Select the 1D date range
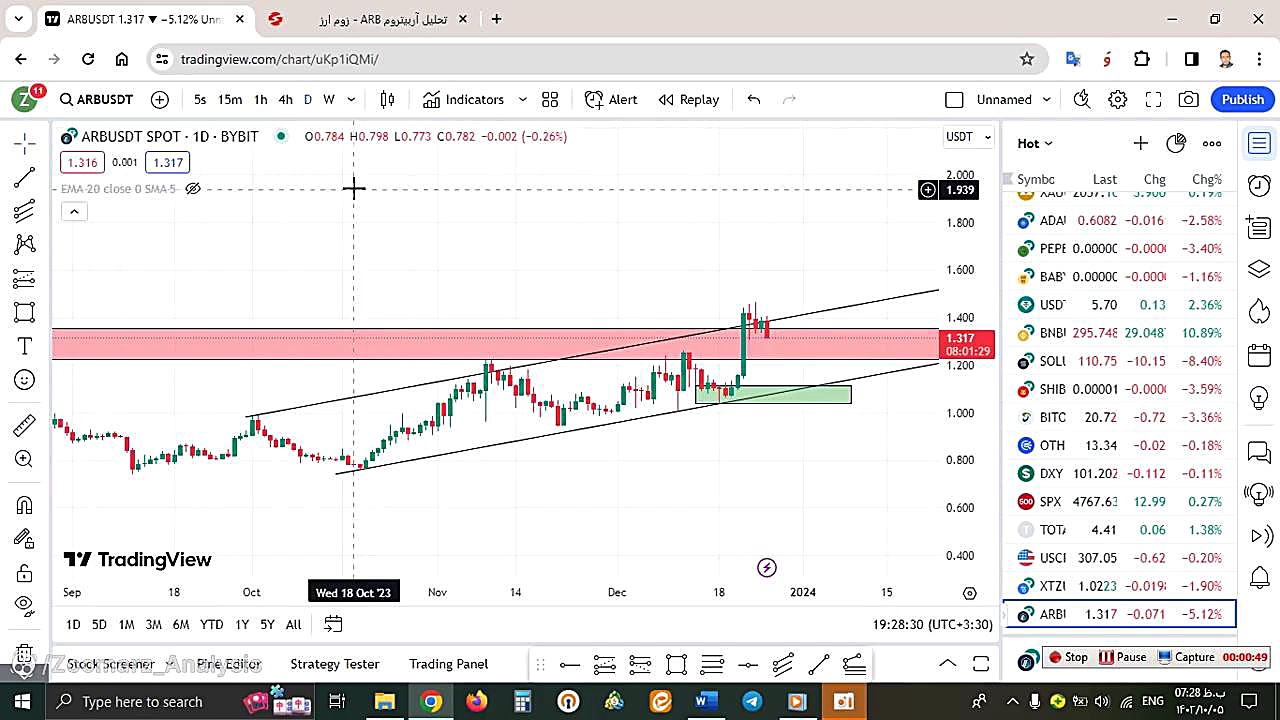1280x720 pixels. coord(73,624)
